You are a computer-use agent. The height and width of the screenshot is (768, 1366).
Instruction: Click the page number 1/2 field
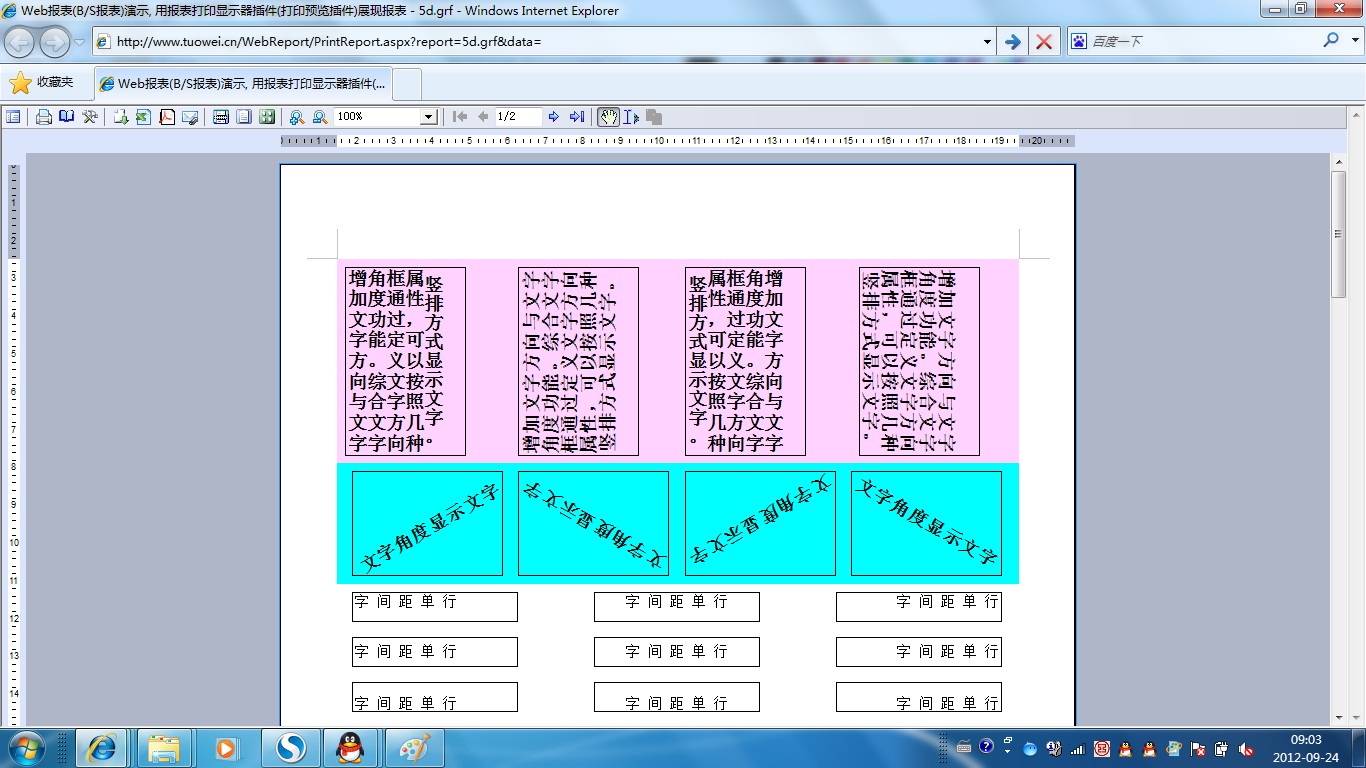click(x=518, y=117)
